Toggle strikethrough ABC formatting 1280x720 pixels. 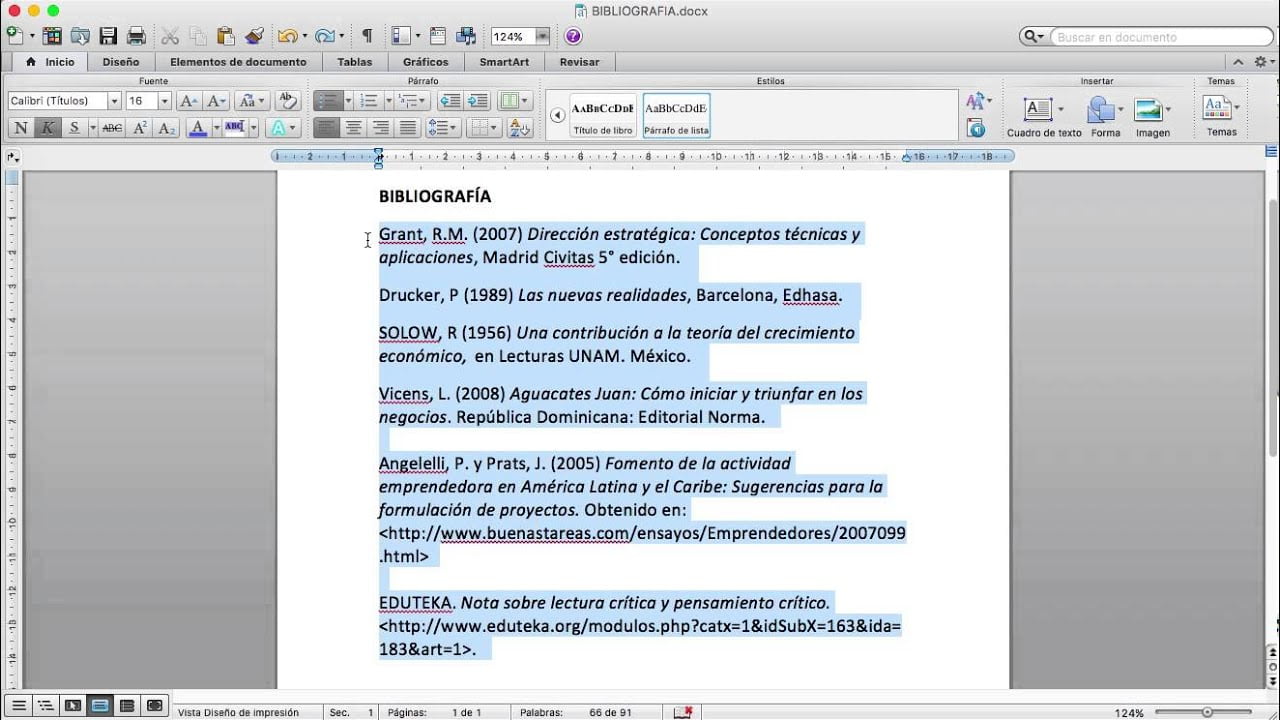point(112,128)
